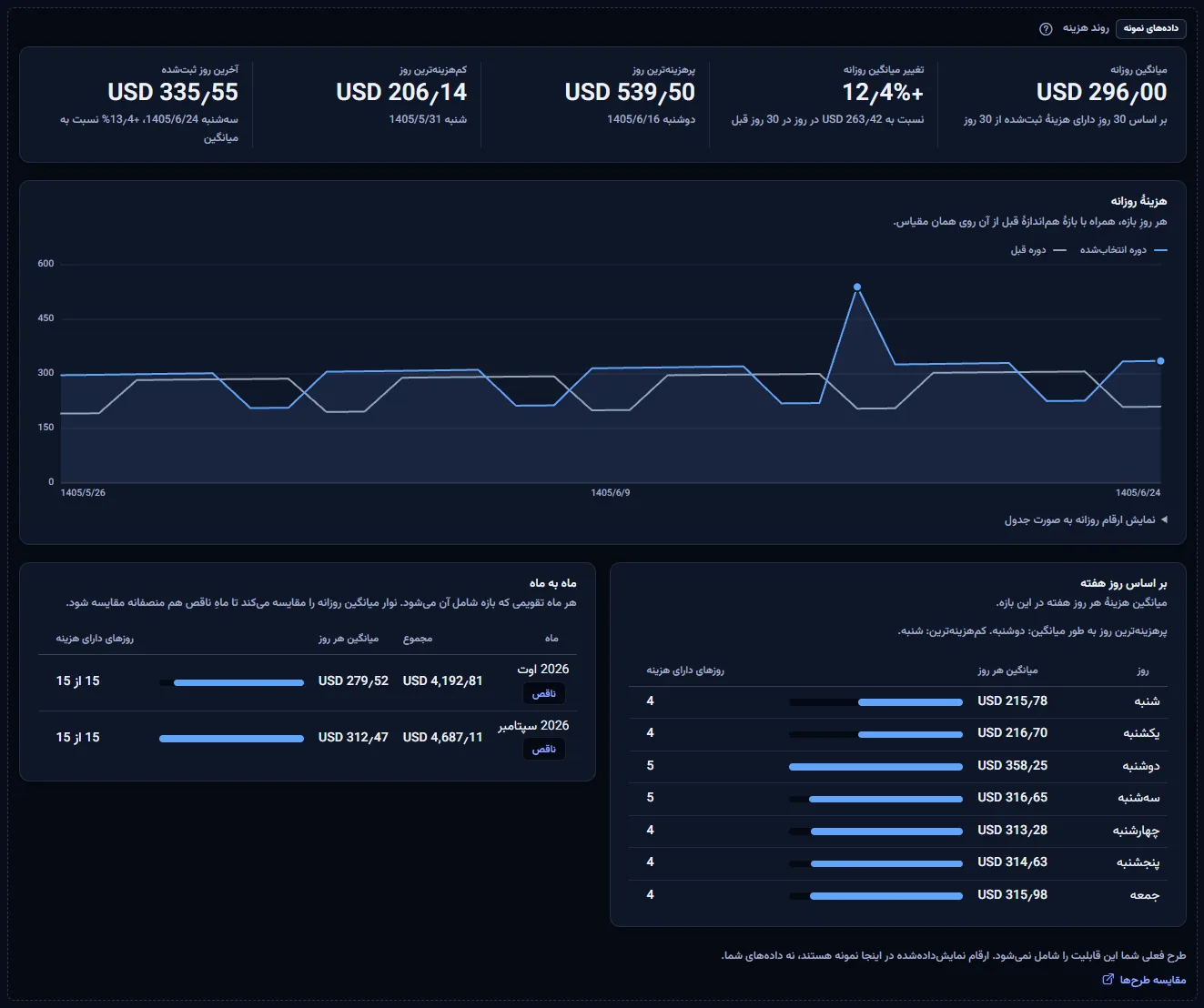Click the external-link icon next to مقایسه طرح‌ها
The image size is (1204, 1008).
pyautogui.click(x=1108, y=980)
